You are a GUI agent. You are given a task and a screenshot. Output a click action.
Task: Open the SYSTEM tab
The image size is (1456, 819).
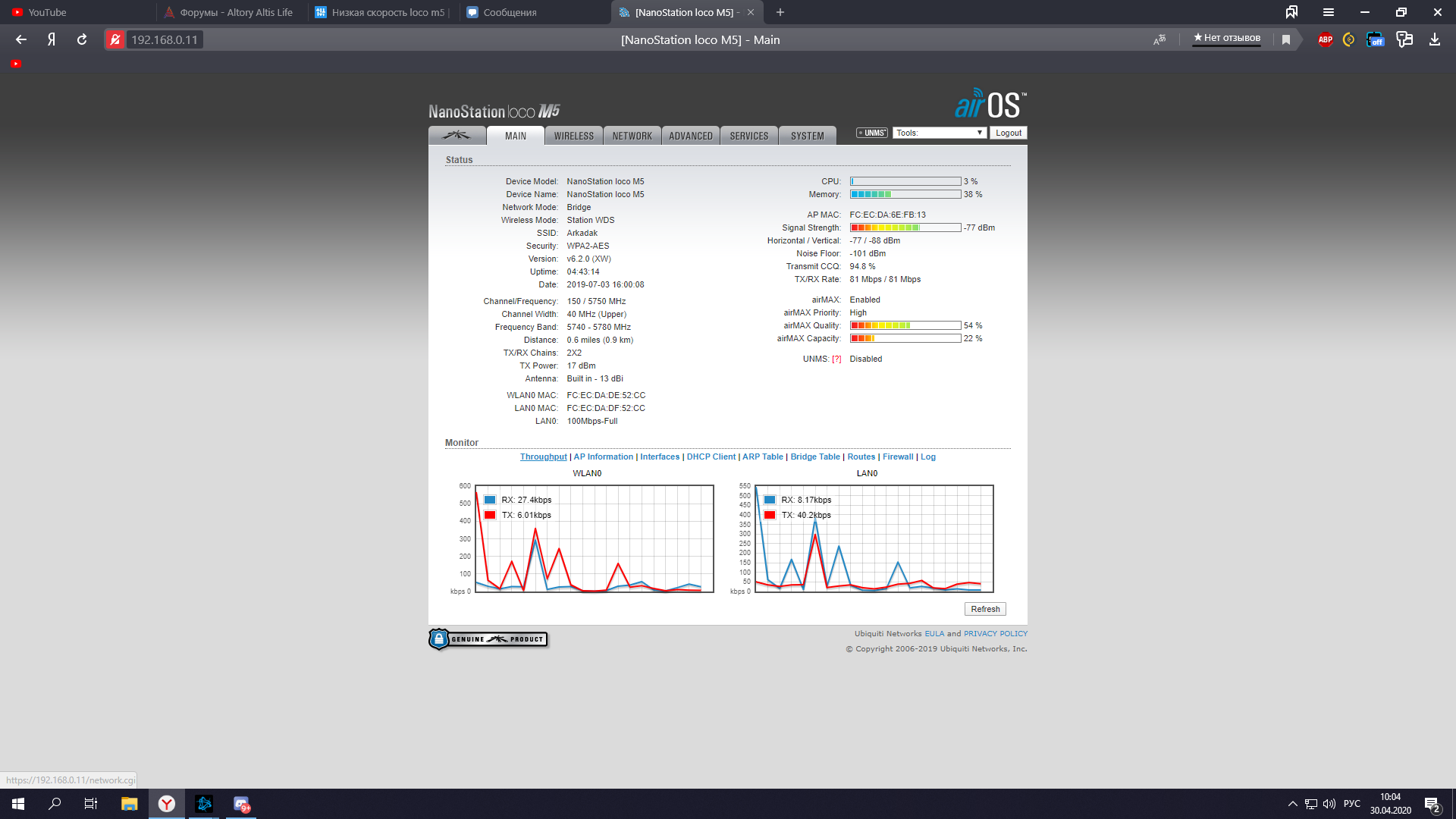tap(808, 136)
